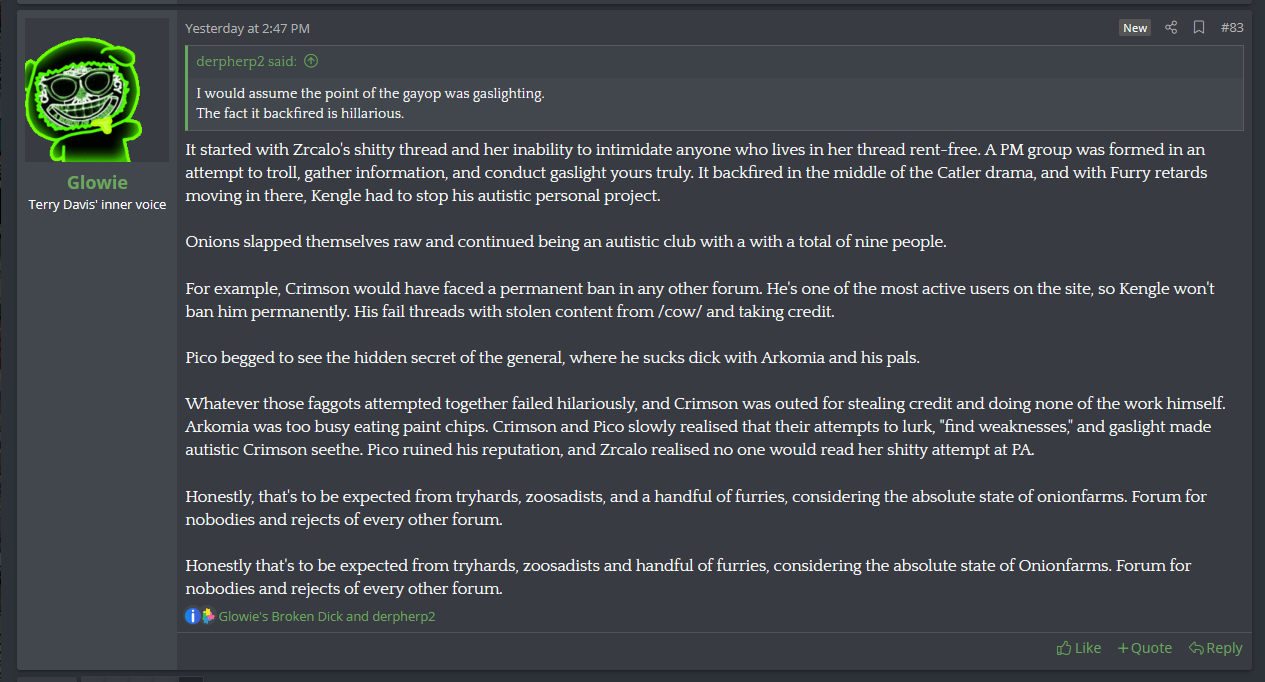Toggle the bookmark icon on this post

1199,28
